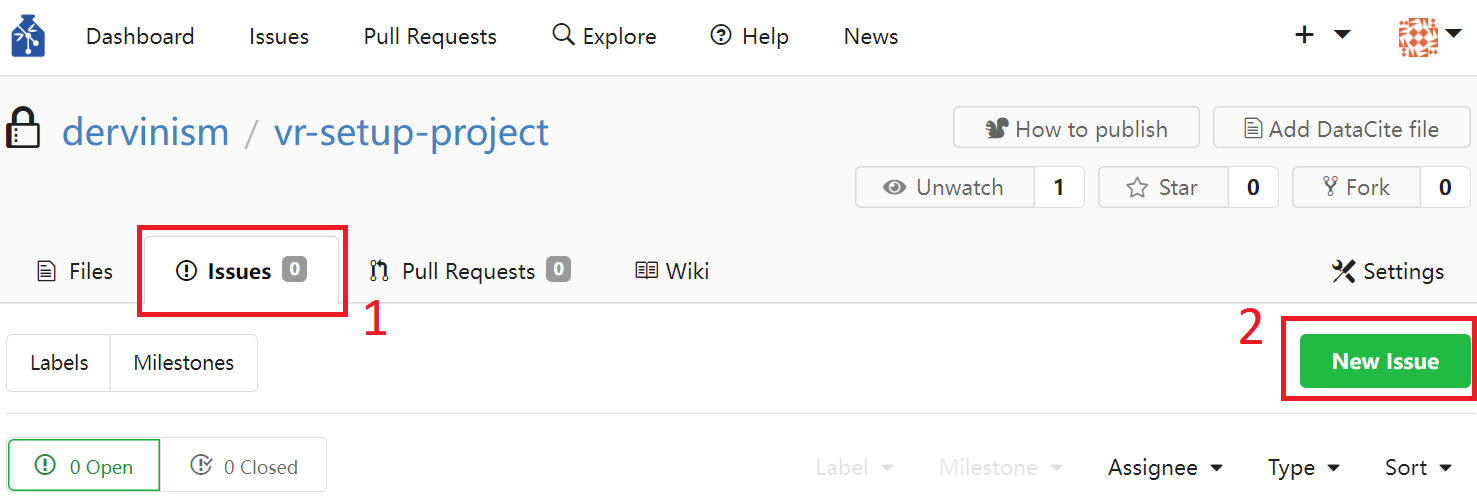The width and height of the screenshot is (1477, 496).
Task: Open the Explore search page
Action: [x=604, y=36]
